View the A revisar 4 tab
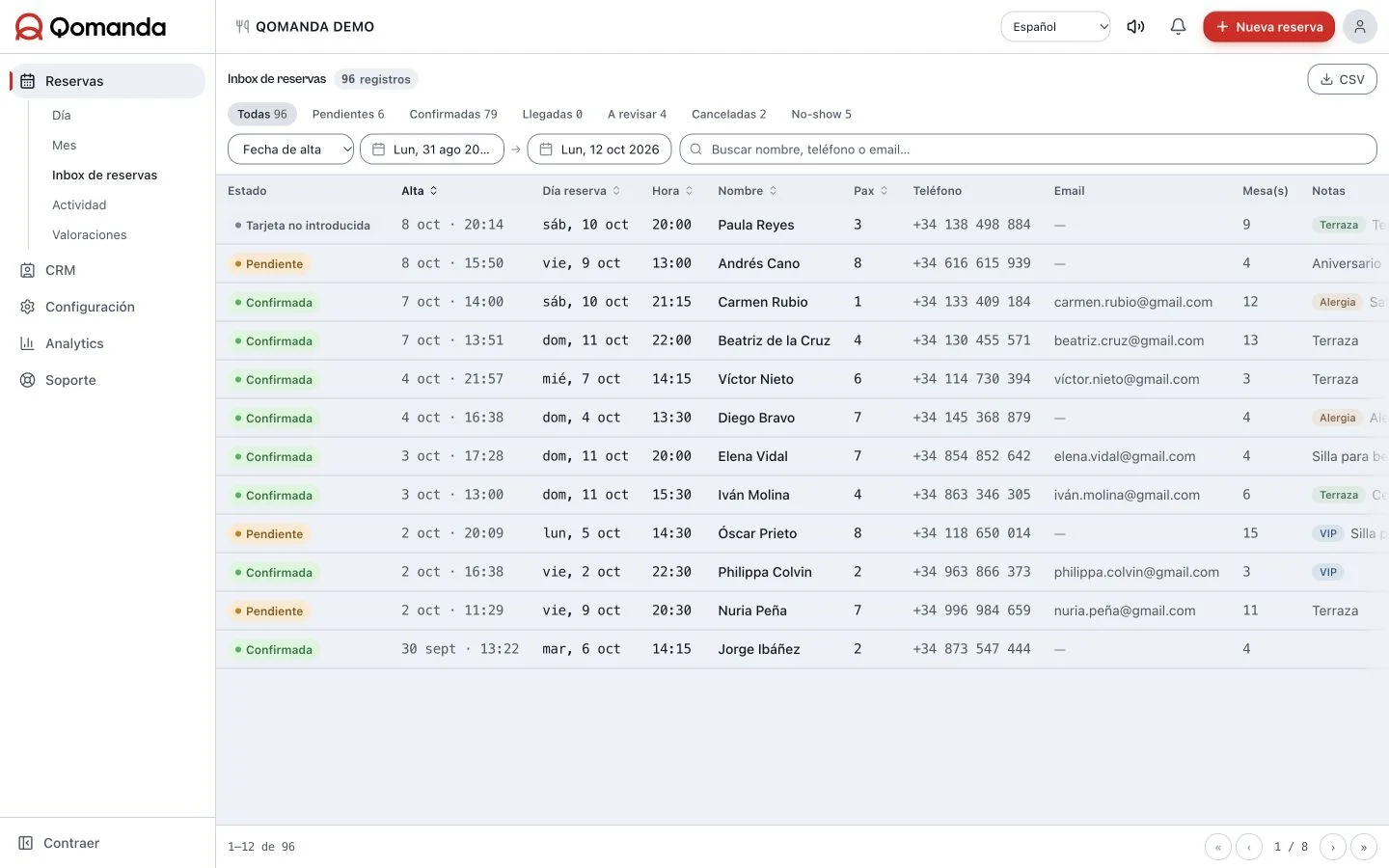Image resolution: width=1389 pixels, height=868 pixels. (637, 114)
